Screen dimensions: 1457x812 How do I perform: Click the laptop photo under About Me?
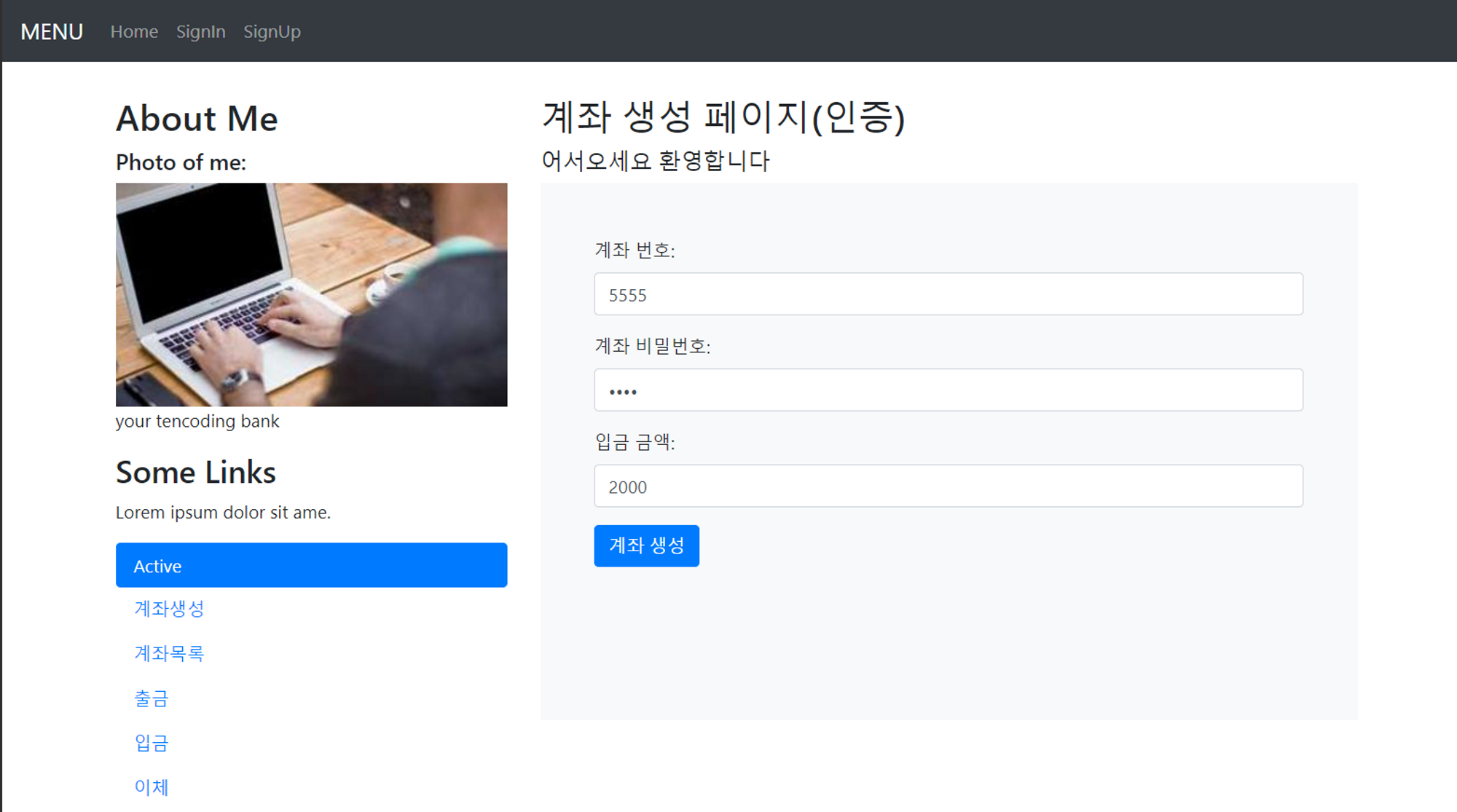311,294
